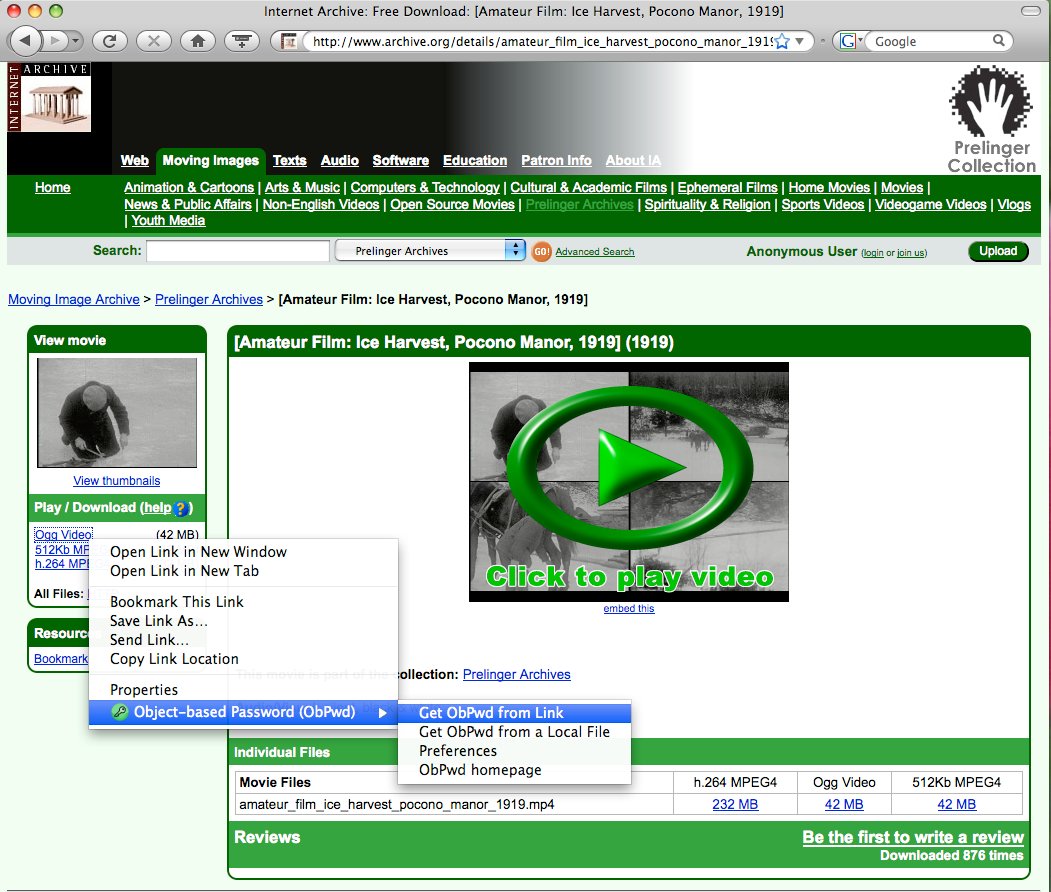Choose Open Link in New Window

coord(243,552)
